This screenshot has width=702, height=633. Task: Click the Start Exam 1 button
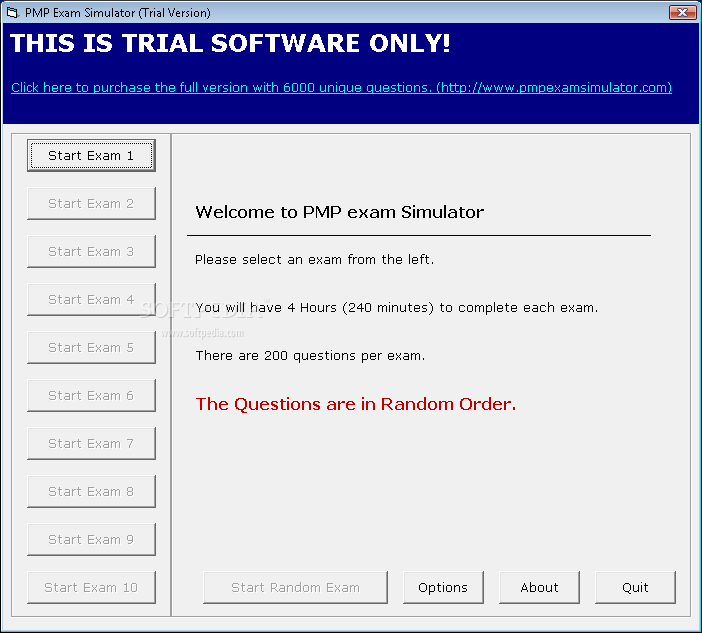click(x=91, y=155)
